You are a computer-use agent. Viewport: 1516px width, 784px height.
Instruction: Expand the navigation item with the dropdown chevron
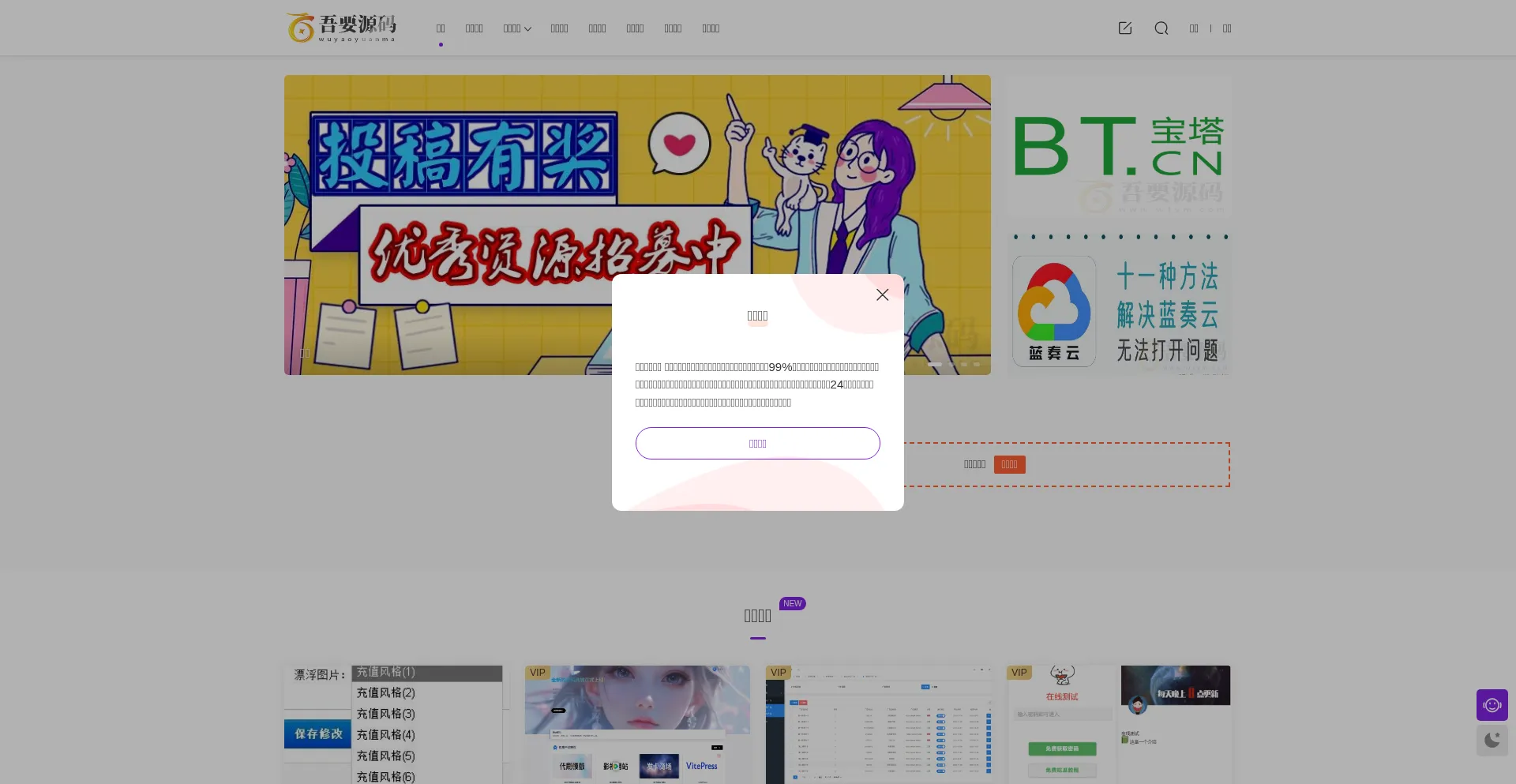(x=517, y=28)
